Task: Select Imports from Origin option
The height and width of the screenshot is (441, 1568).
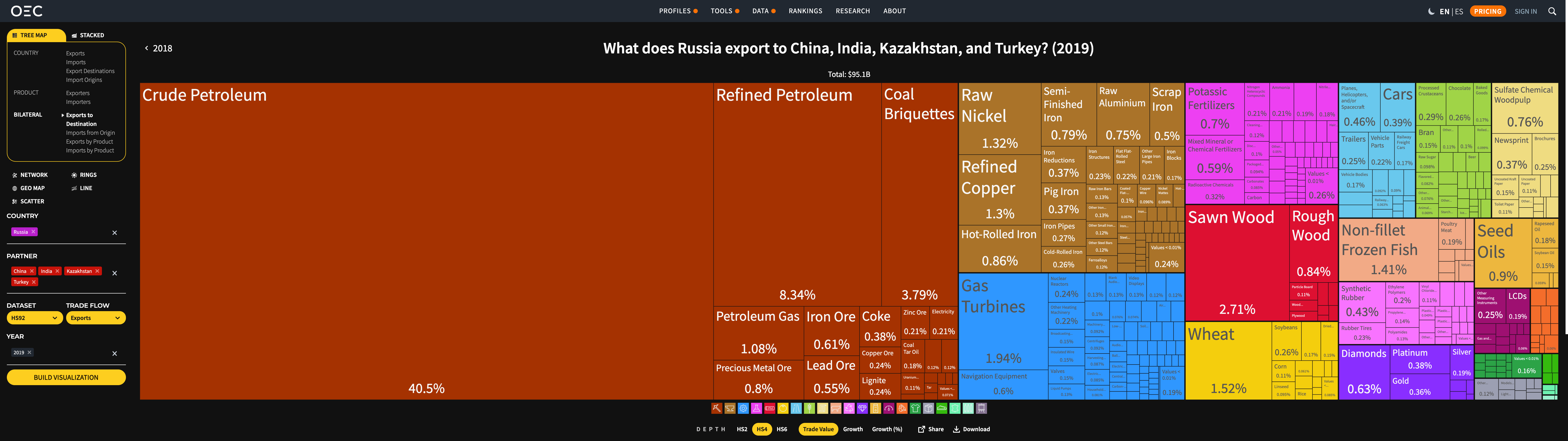Action: tap(90, 133)
